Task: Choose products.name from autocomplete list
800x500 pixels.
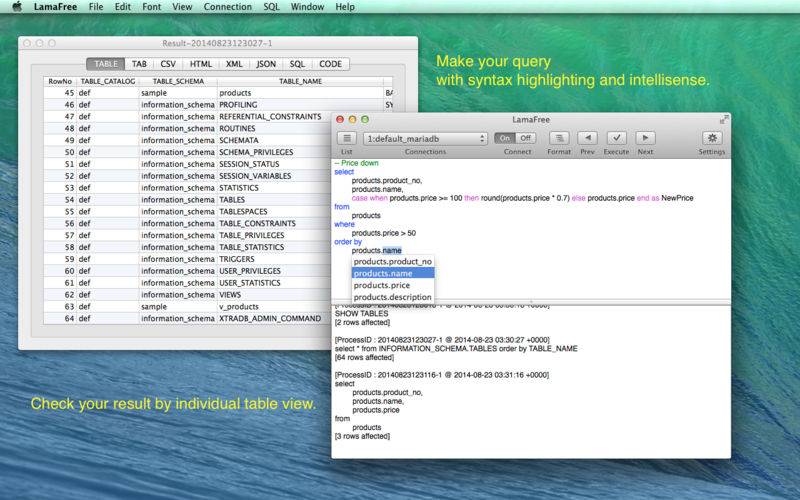Action: click(393, 273)
